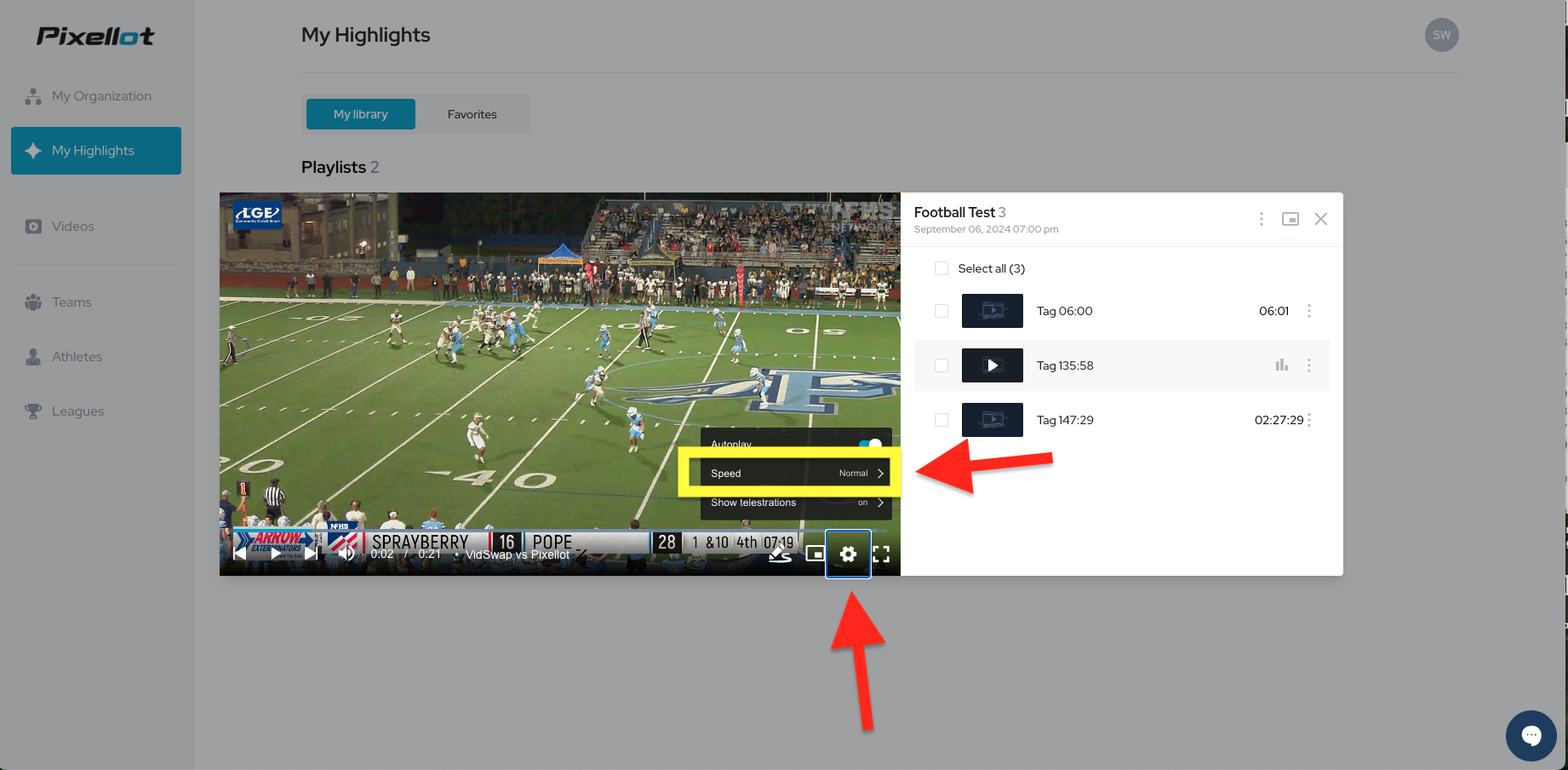Click the My Organization sidebar icon

tap(33, 96)
